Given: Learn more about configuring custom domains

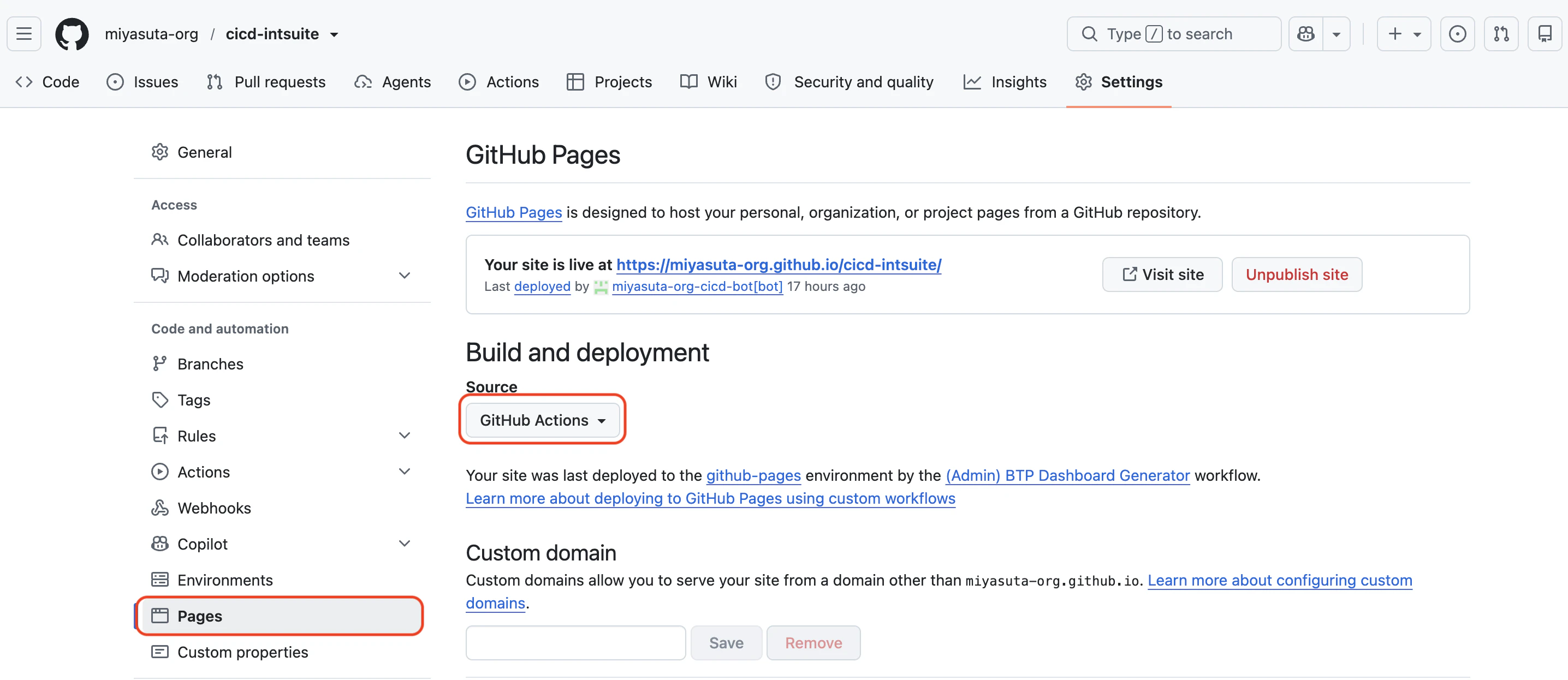Looking at the screenshot, I should (x=1280, y=581).
